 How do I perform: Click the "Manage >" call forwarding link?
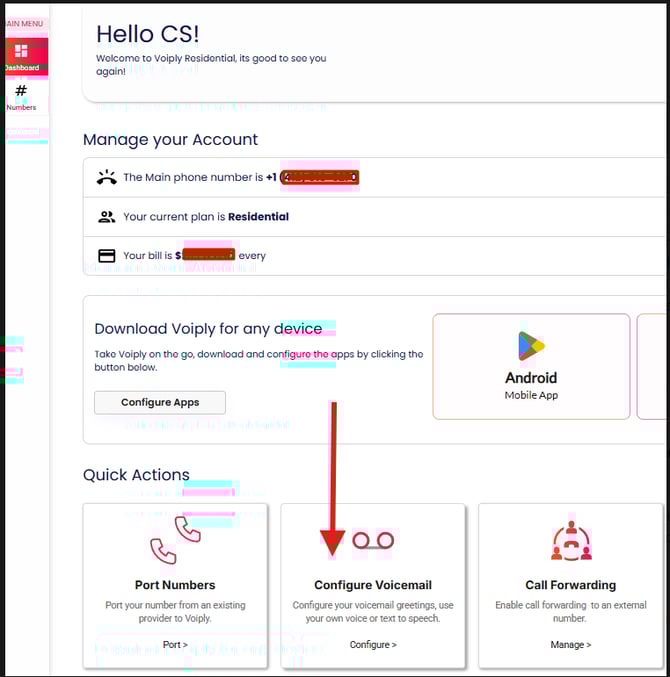point(571,645)
